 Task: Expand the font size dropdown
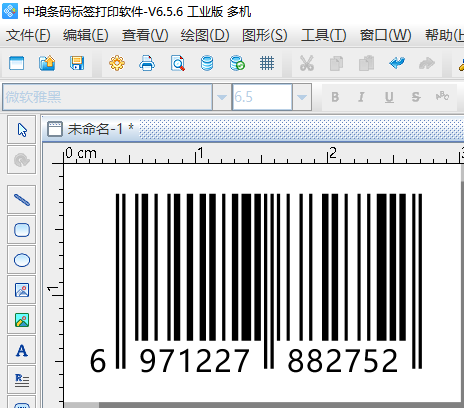(x=302, y=97)
